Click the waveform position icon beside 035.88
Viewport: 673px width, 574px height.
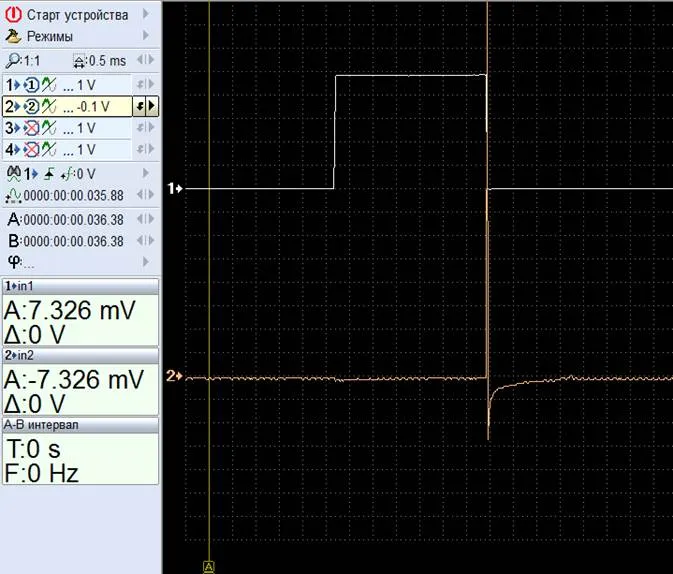(13, 196)
